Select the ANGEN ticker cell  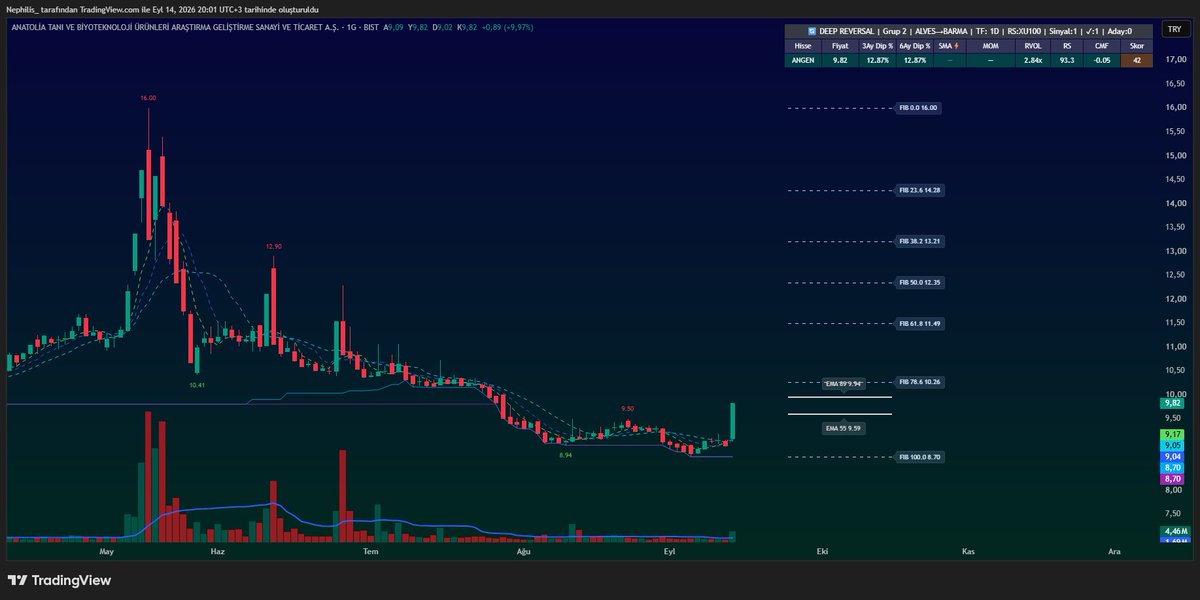[803, 60]
